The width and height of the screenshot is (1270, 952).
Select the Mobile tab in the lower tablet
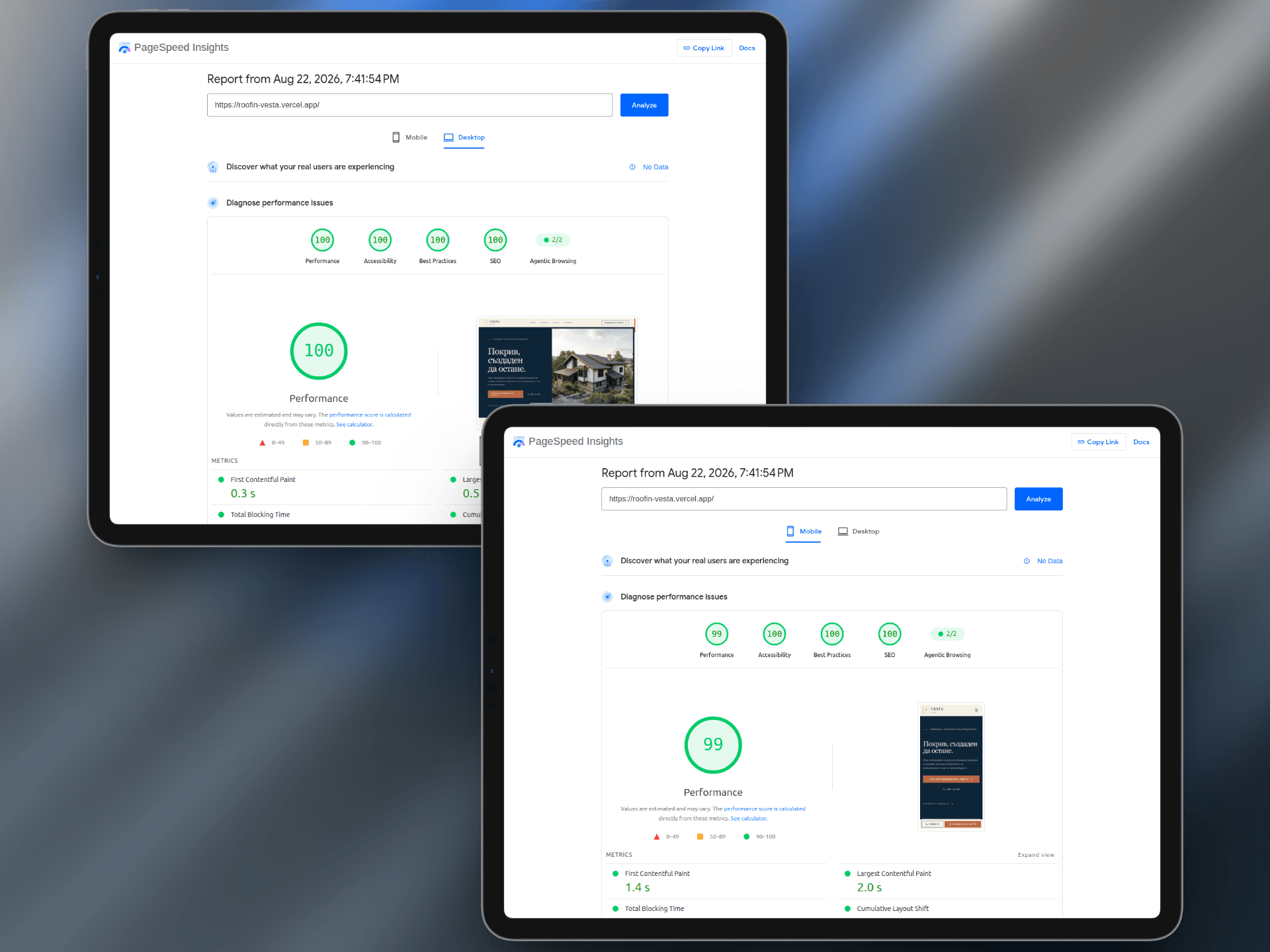(804, 532)
